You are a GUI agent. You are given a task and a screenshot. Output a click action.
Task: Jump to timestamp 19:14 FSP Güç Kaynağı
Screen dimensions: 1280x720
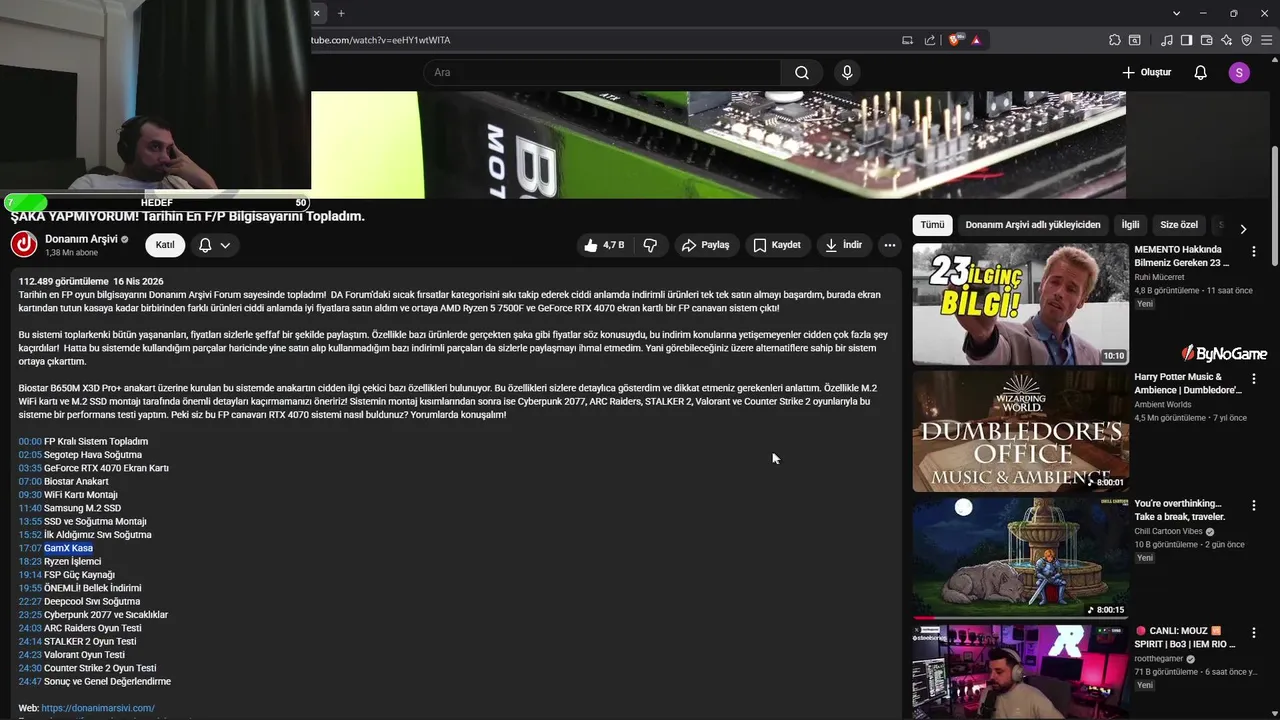pos(30,575)
